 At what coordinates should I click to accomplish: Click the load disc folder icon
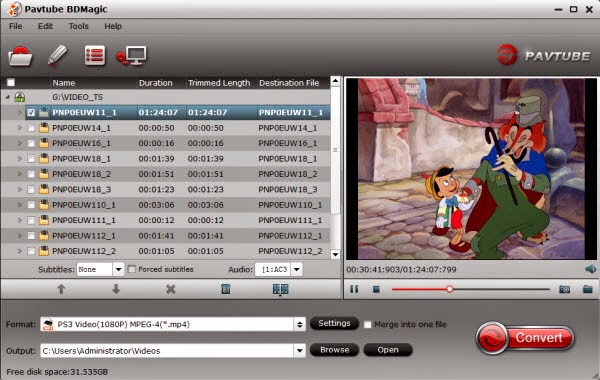[20, 56]
